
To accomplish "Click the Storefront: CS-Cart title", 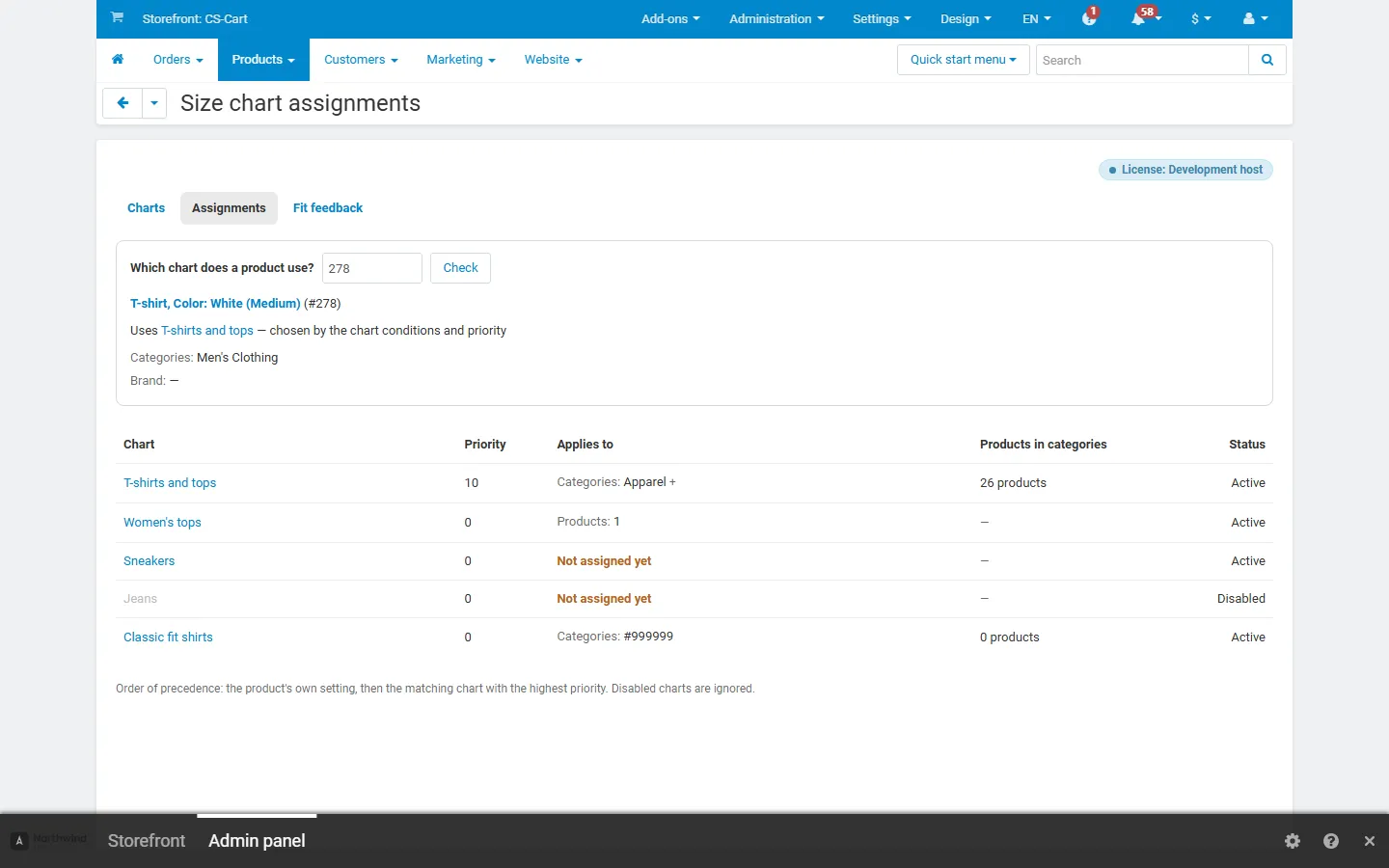I will [x=195, y=18].
